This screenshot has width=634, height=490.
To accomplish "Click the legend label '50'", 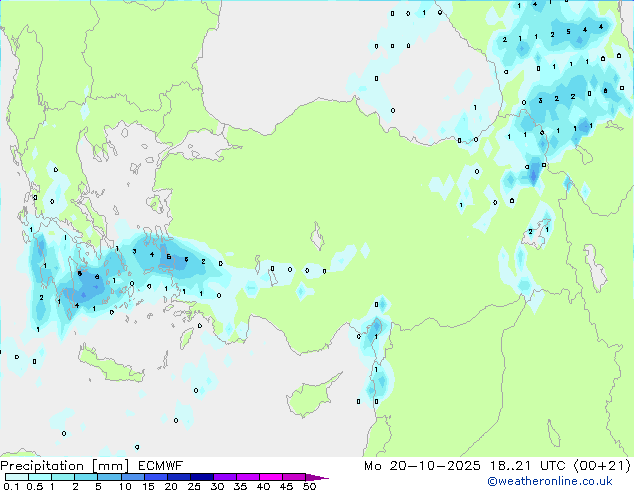I will tap(310, 486).
